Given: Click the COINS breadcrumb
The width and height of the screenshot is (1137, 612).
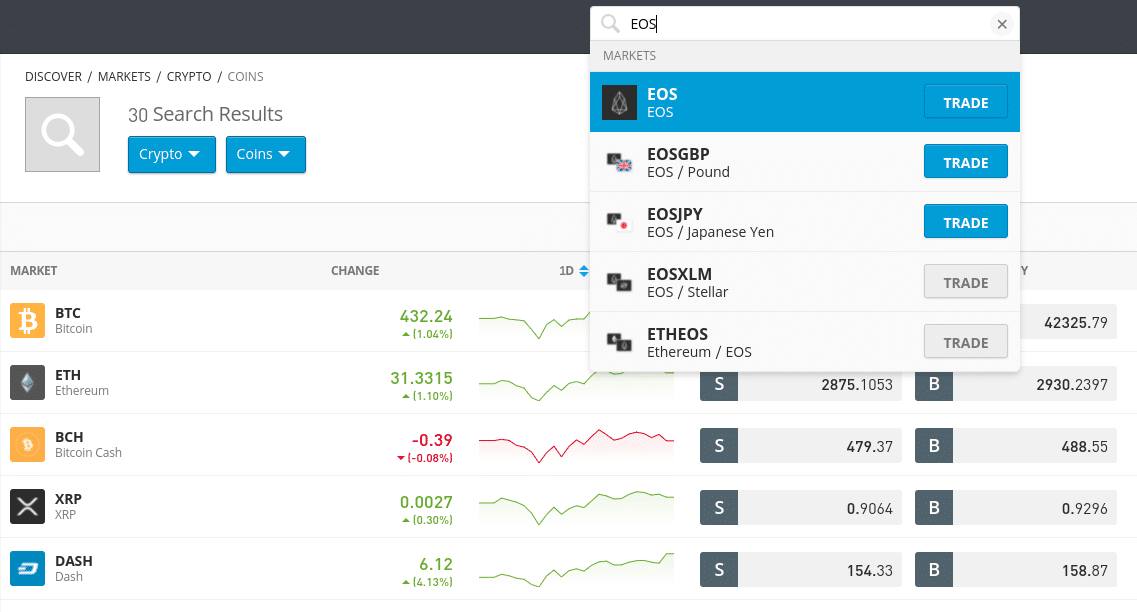Looking at the screenshot, I should (245, 76).
